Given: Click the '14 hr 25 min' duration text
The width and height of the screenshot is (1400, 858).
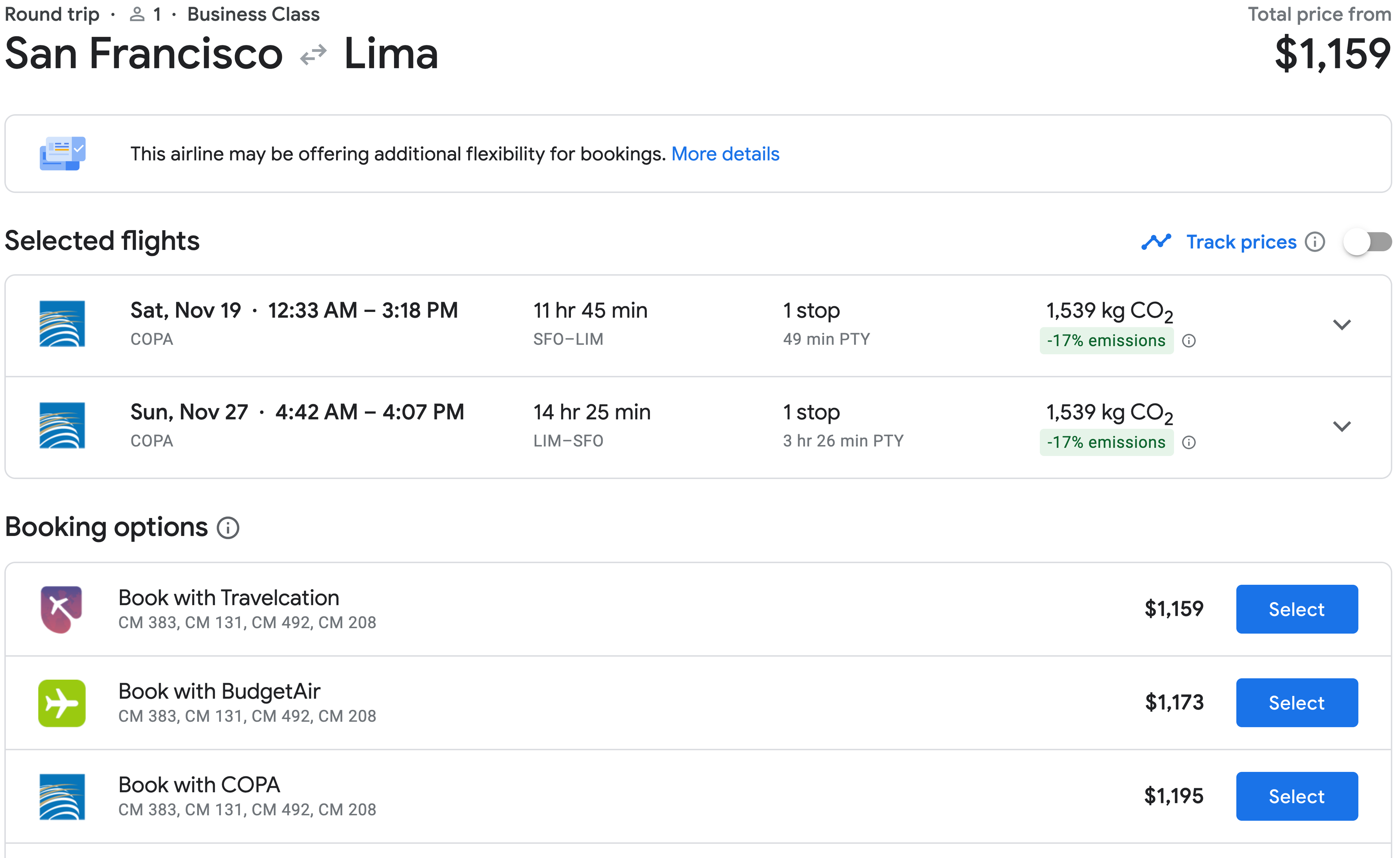Looking at the screenshot, I should [591, 412].
